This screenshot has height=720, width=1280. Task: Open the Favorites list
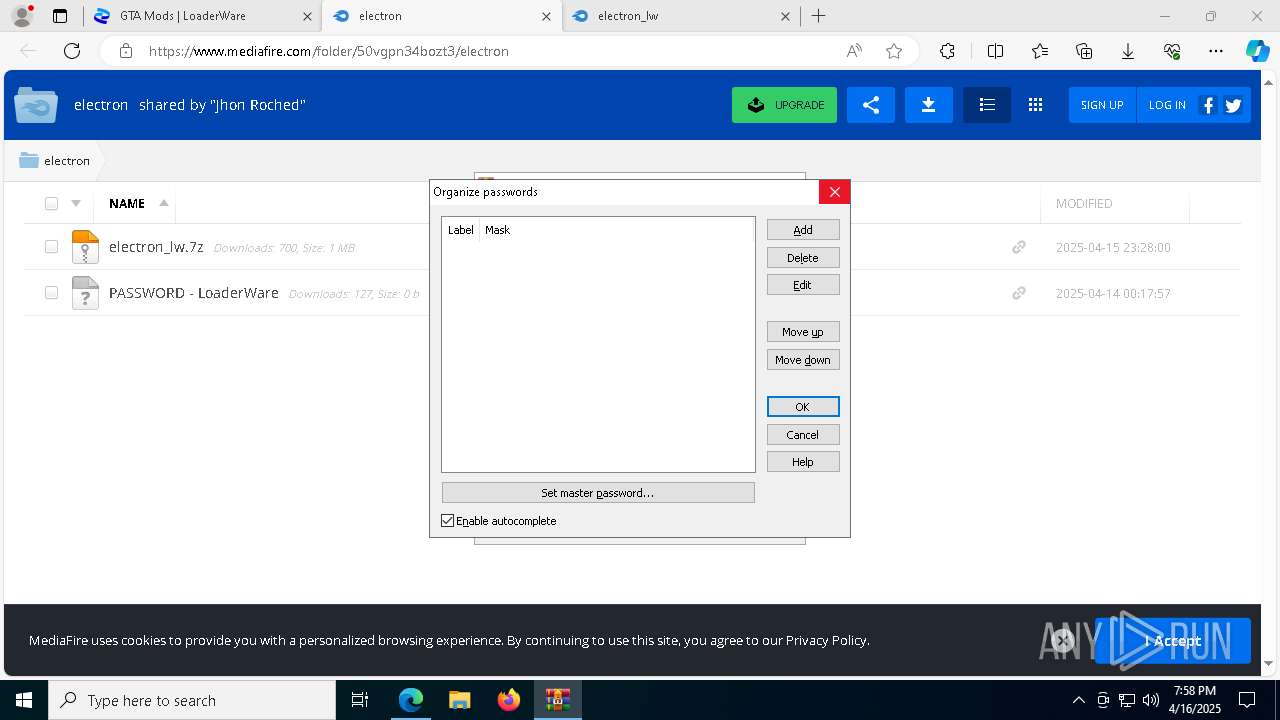pos(1040,51)
